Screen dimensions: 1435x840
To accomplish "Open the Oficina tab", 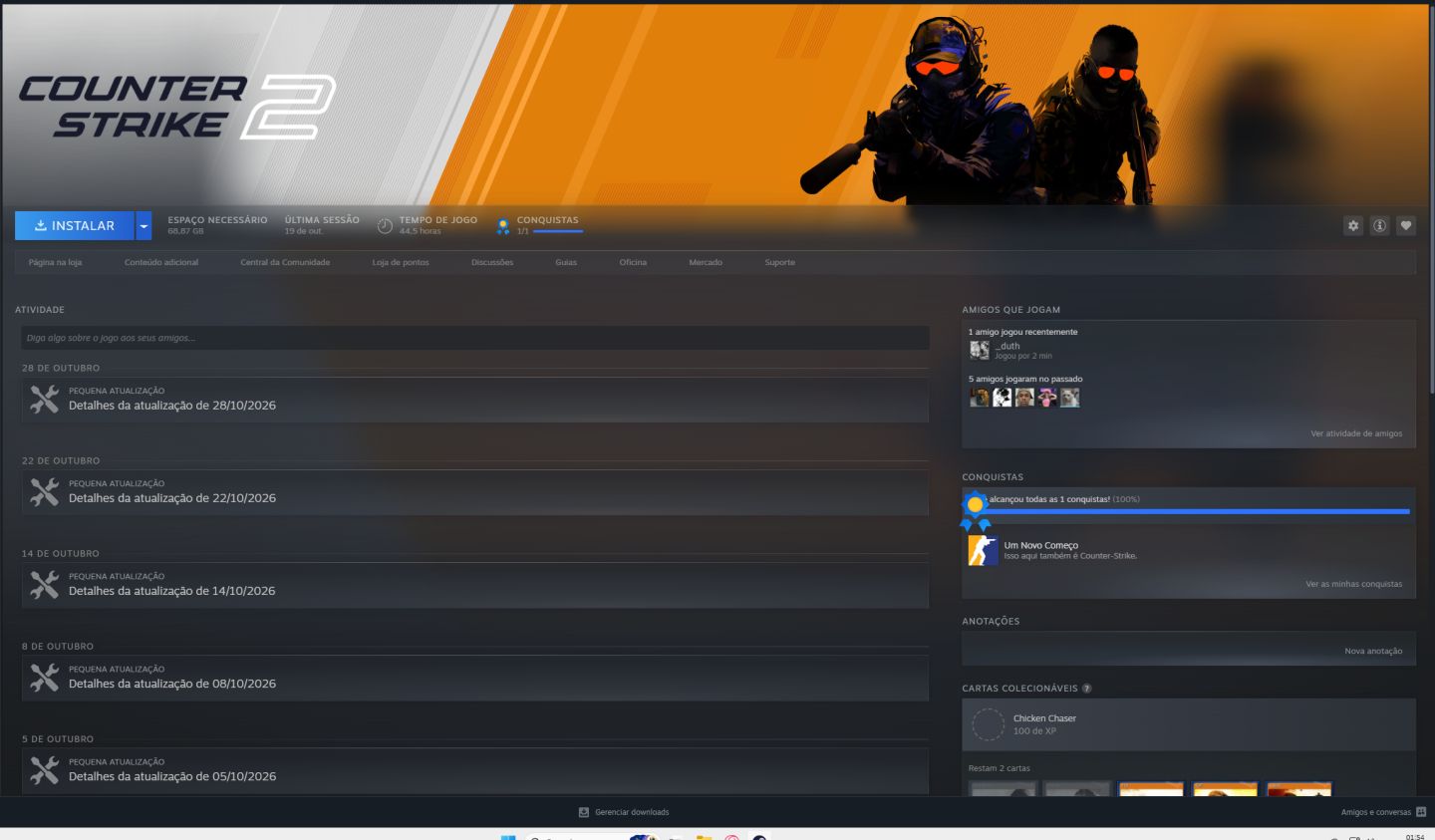I will click(x=633, y=262).
